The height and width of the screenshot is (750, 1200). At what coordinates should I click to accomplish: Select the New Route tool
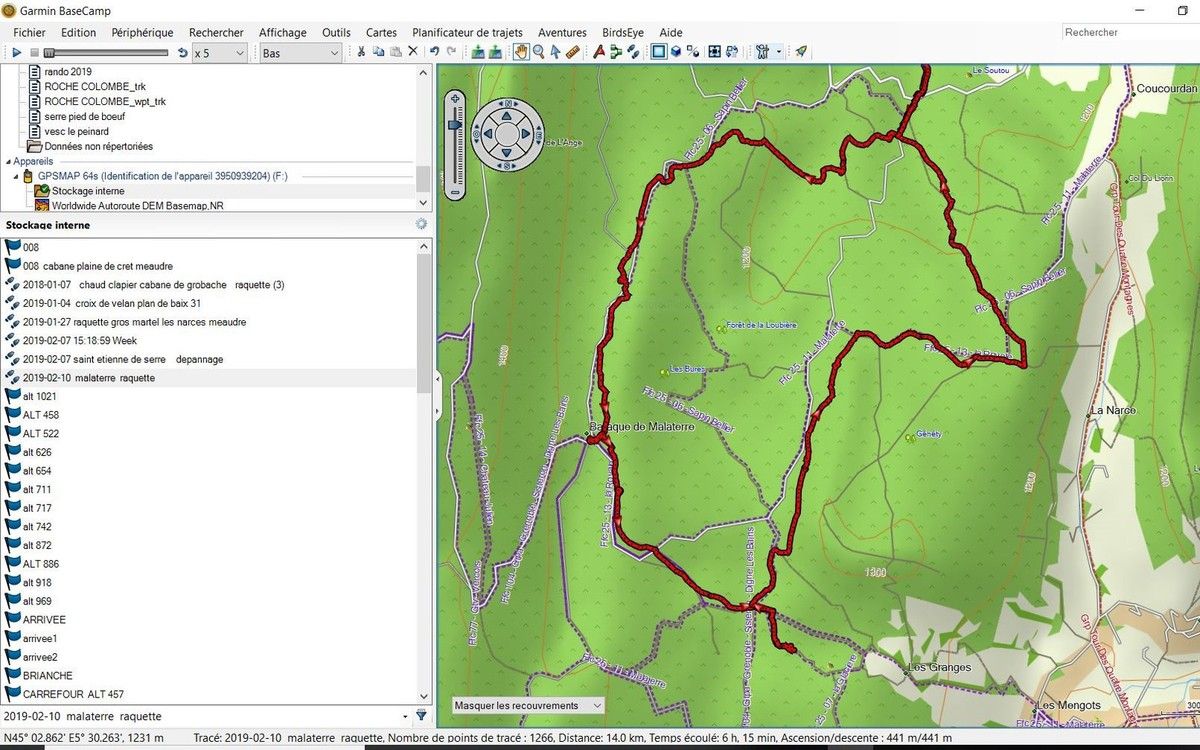coord(616,52)
